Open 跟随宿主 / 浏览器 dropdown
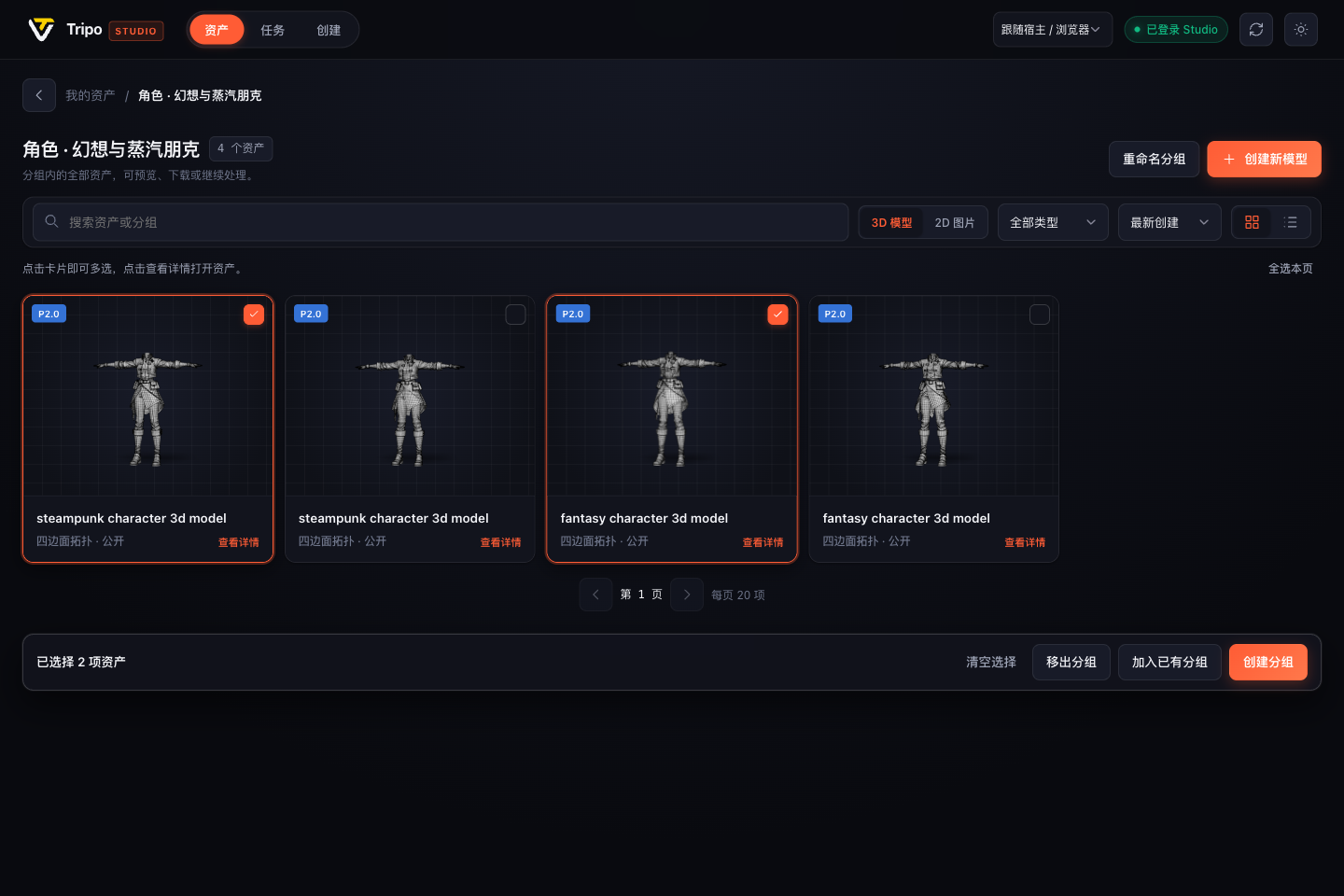Viewport: 1344px width, 896px height. tap(1052, 30)
